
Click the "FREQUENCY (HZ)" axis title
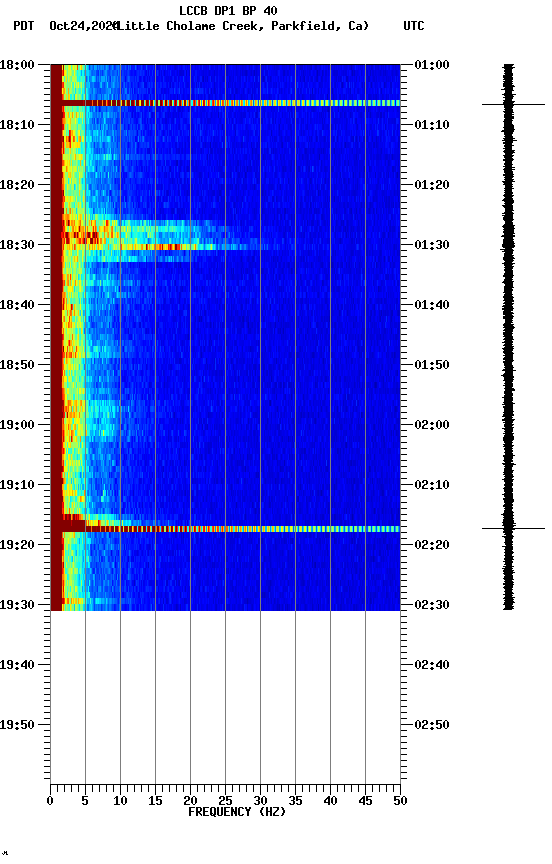[237, 812]
